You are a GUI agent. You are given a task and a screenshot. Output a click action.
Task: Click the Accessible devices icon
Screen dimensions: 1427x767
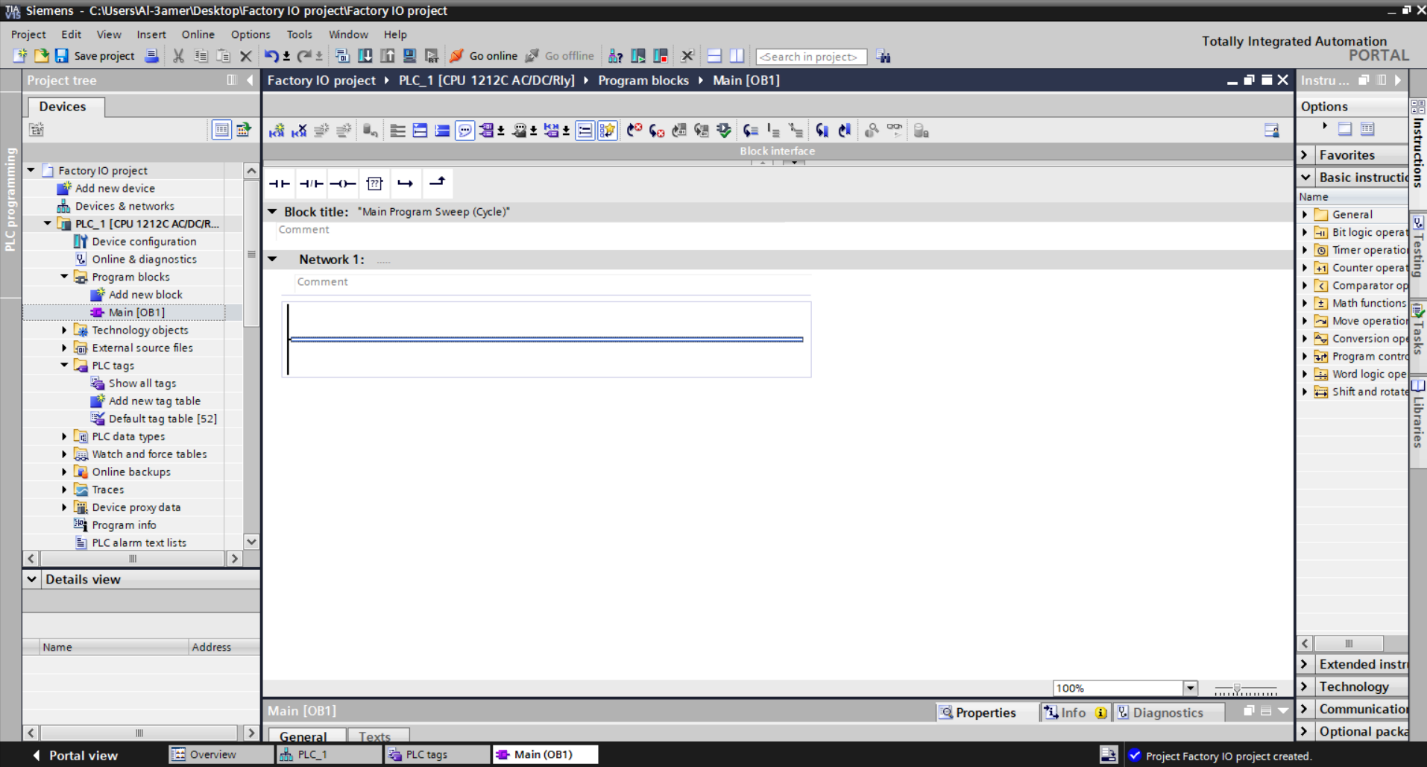click(x=616, y=56)
